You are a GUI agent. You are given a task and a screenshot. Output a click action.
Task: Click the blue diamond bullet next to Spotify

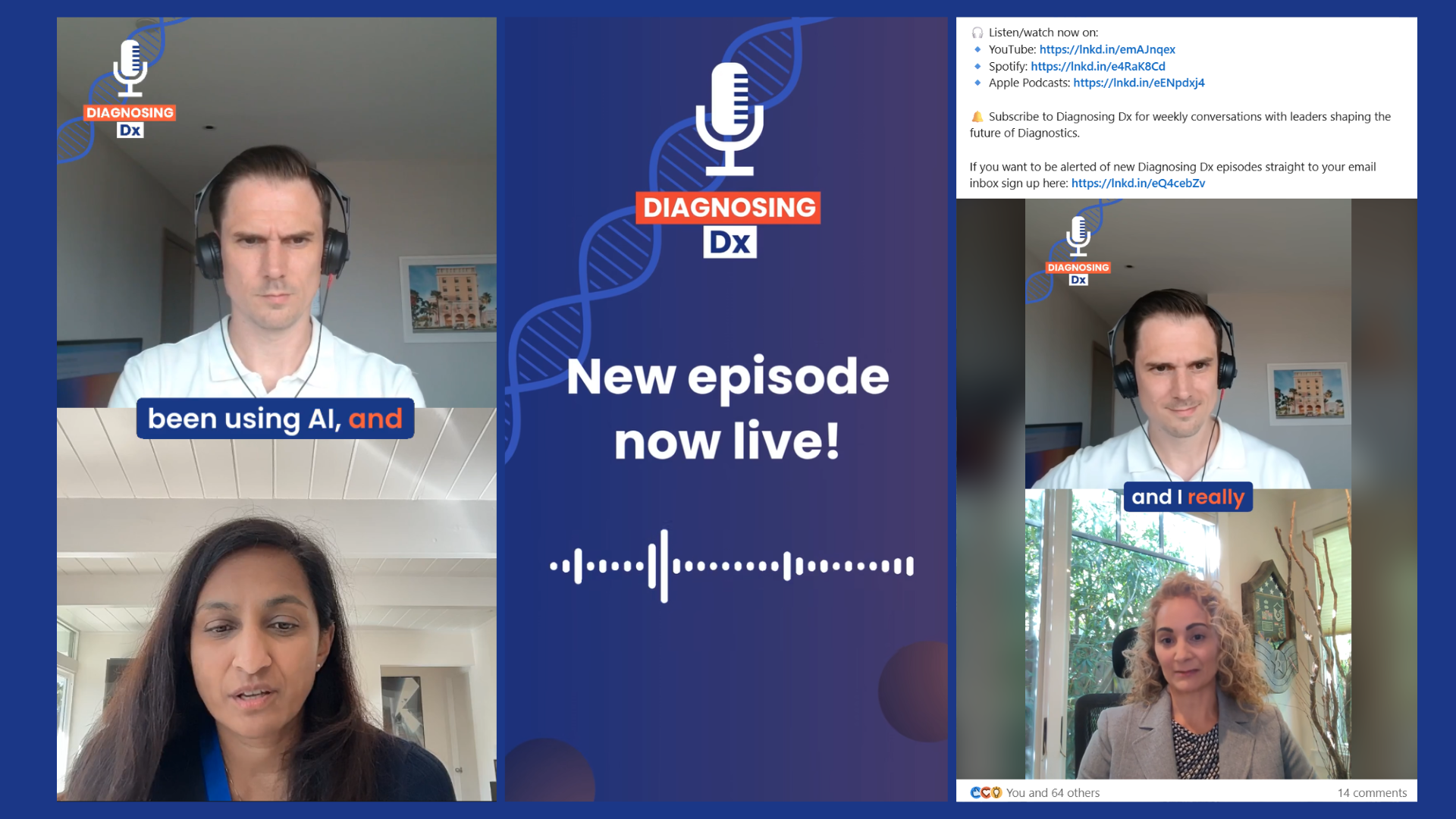(x=977, y=66)
